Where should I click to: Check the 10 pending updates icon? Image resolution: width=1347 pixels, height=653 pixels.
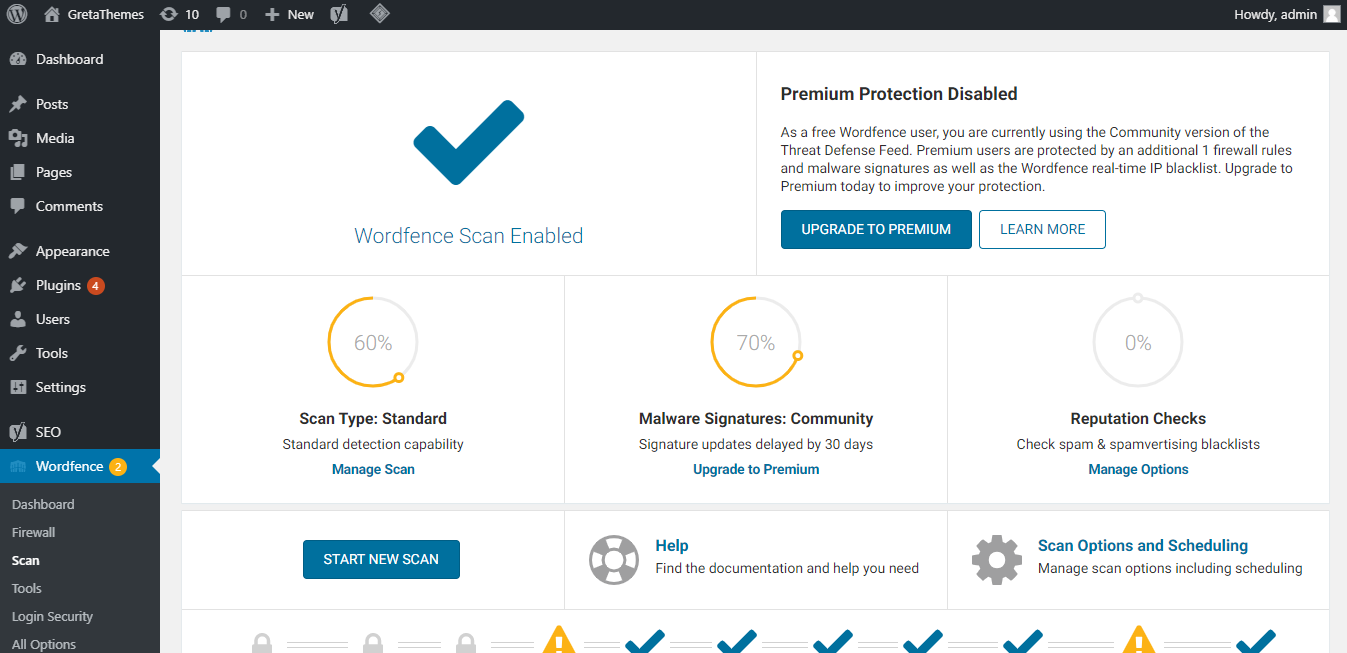(180, 14)
